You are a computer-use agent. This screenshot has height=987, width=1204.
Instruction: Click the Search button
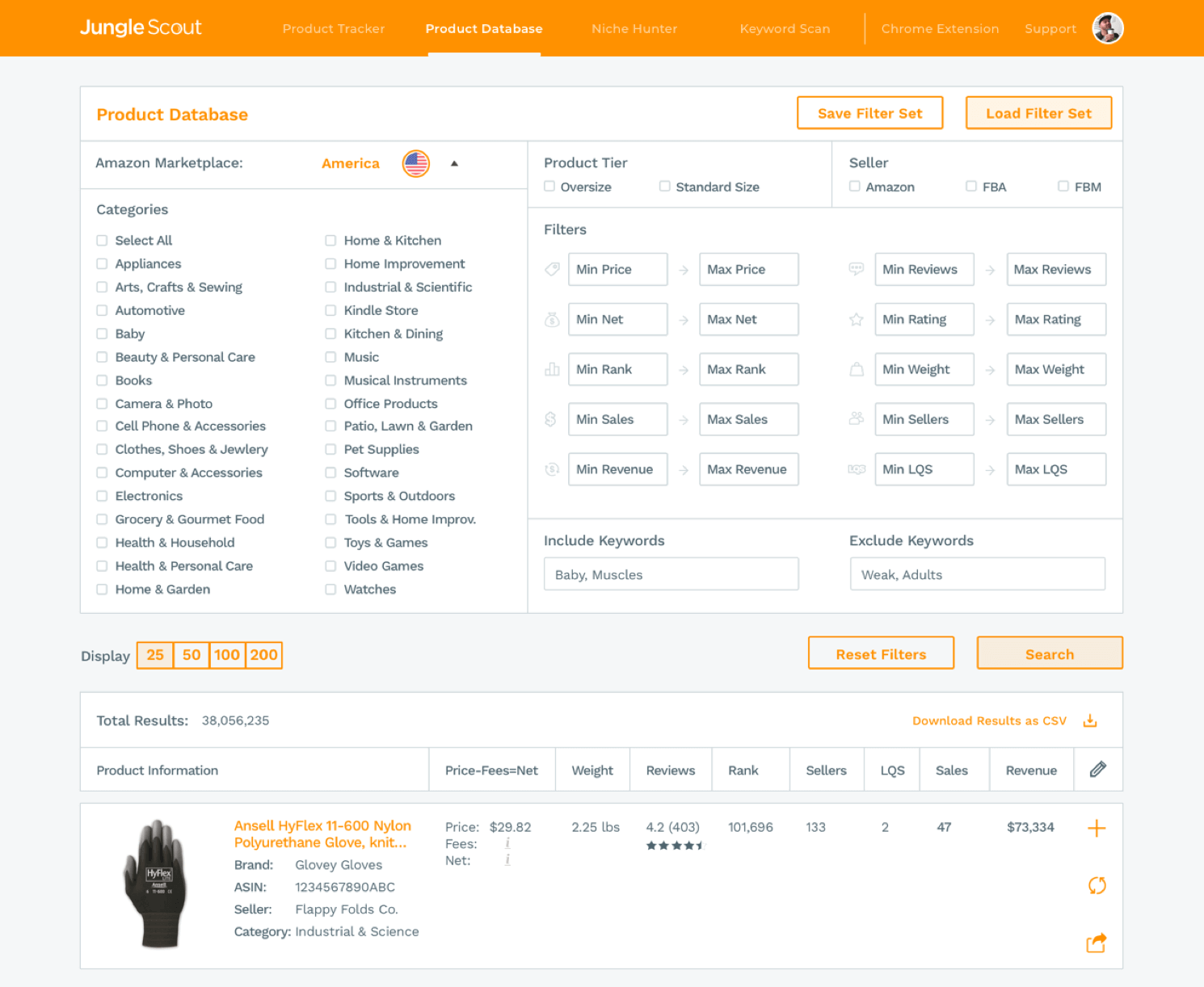(x=1050, y=653)
